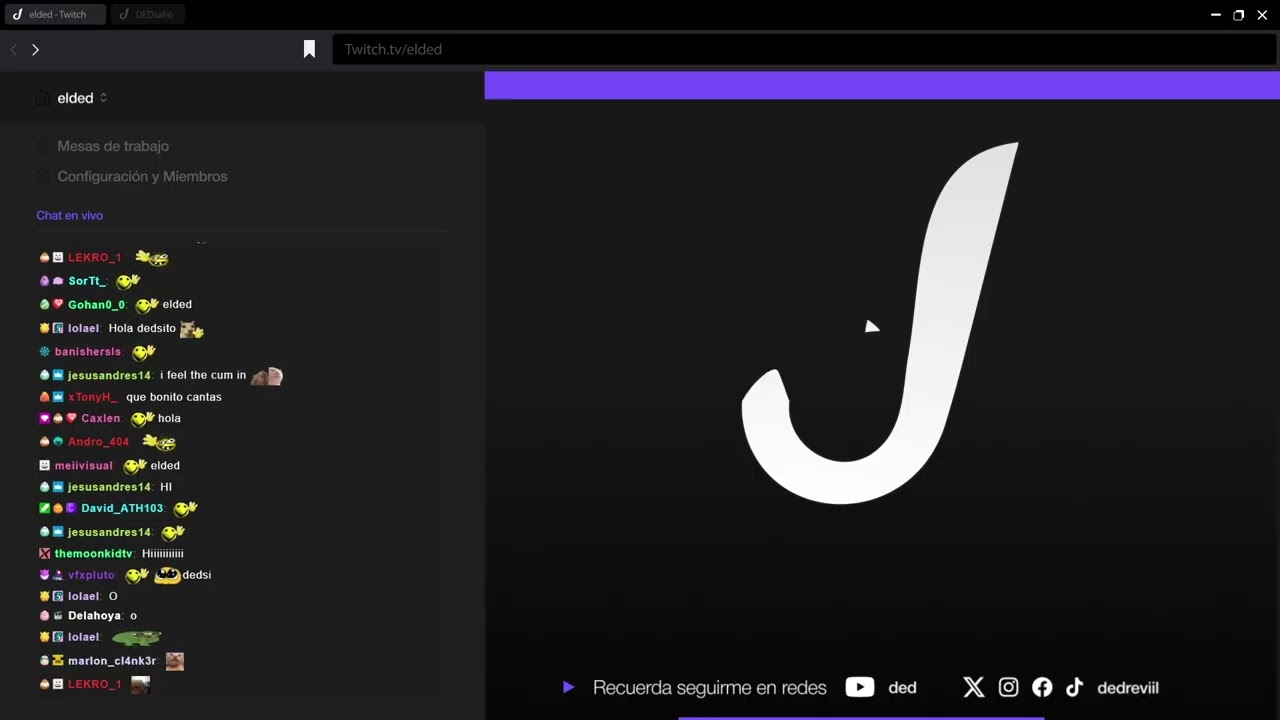Viewport: 1280px width, 720px height.
Task: Click the dedreviil handle text
Action: tap(1128, 688)
